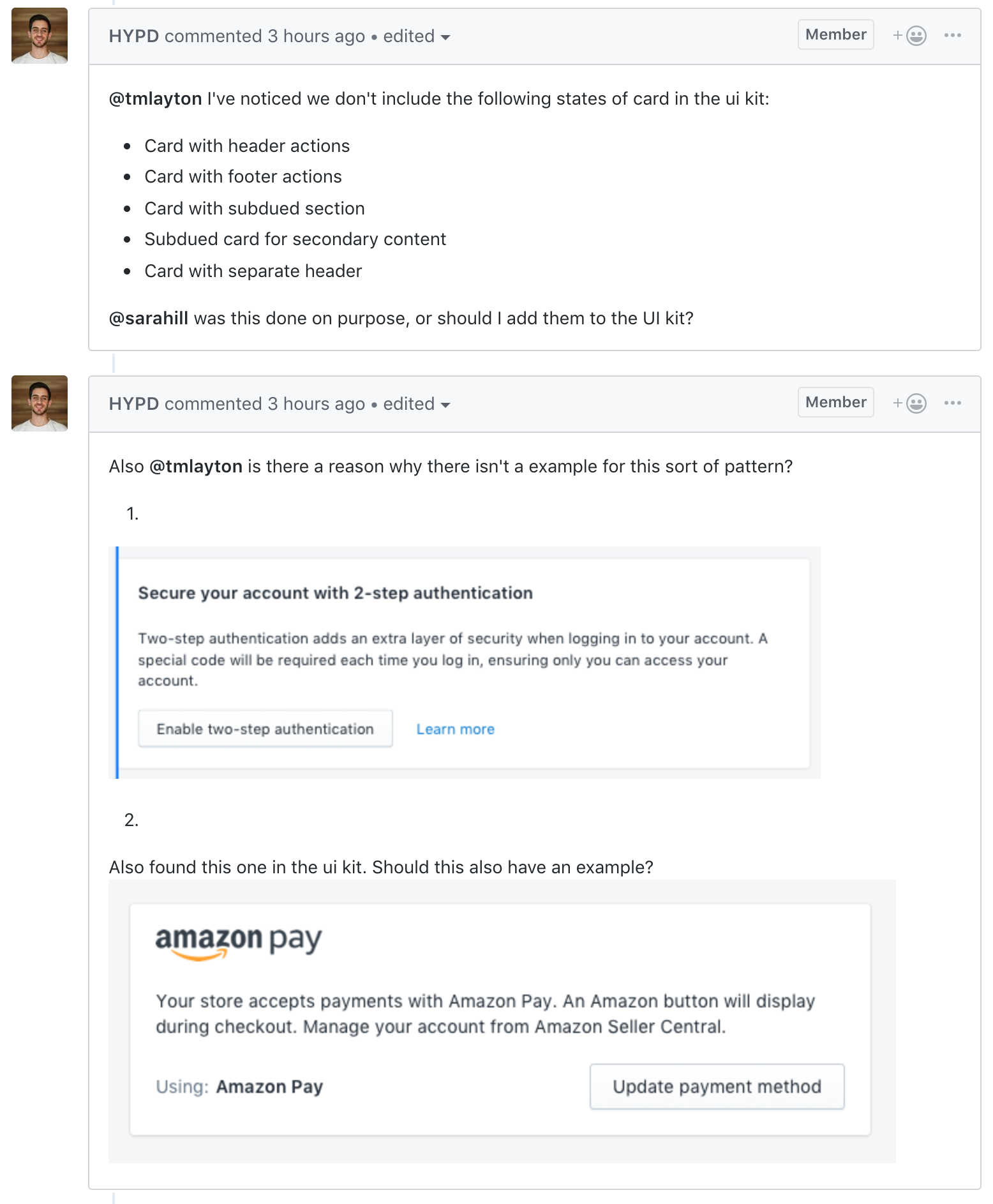The image size is (993, 1204).
Task: Click the Member badge on the first comment
Action: pos(835,34)
